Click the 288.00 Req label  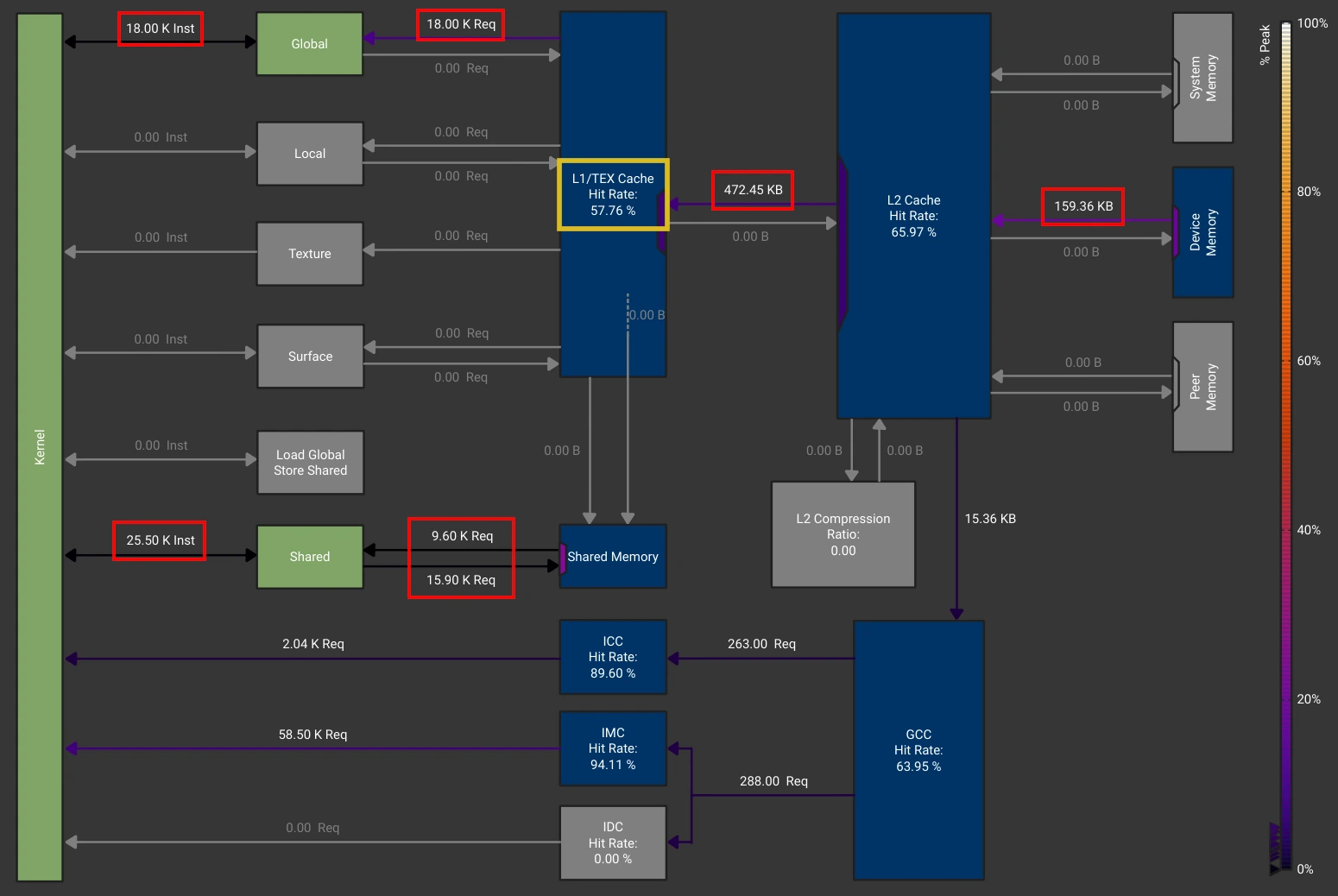point(773,781)
